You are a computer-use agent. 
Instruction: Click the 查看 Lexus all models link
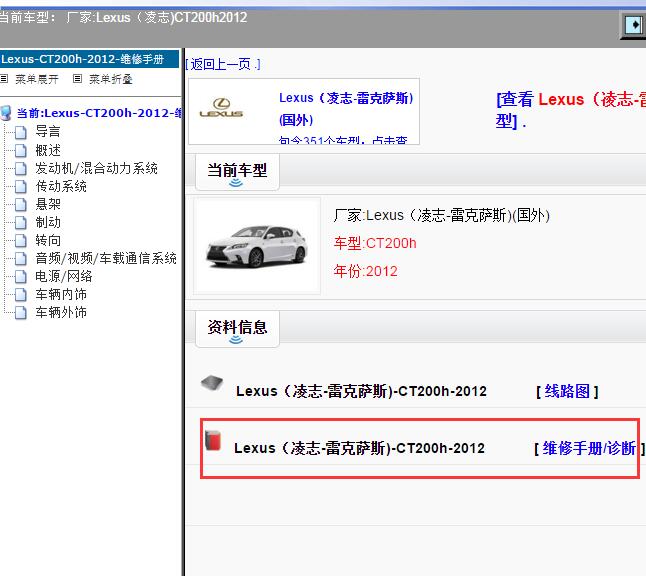(571, 110)
